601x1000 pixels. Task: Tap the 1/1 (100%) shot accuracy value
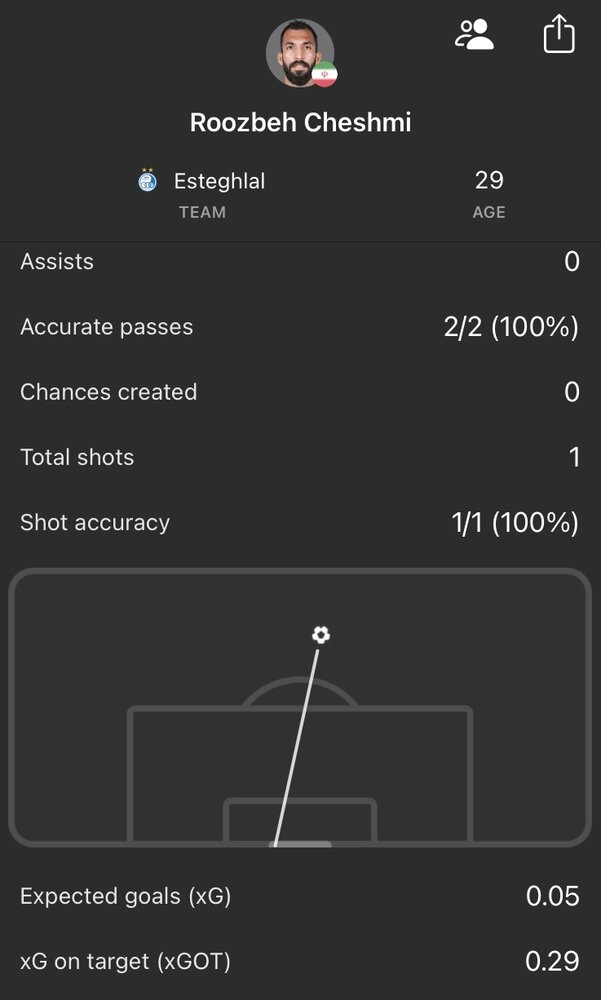point(515,522)
